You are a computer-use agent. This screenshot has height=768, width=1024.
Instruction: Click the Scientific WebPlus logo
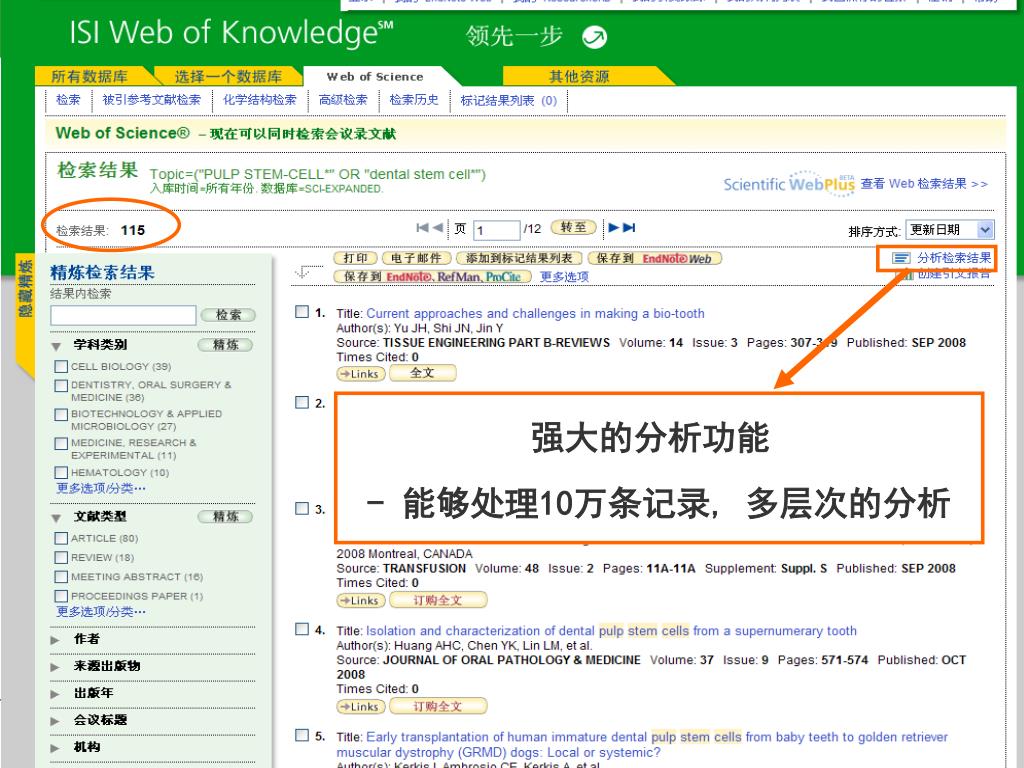pyautogui.click(x=789, y=184)
